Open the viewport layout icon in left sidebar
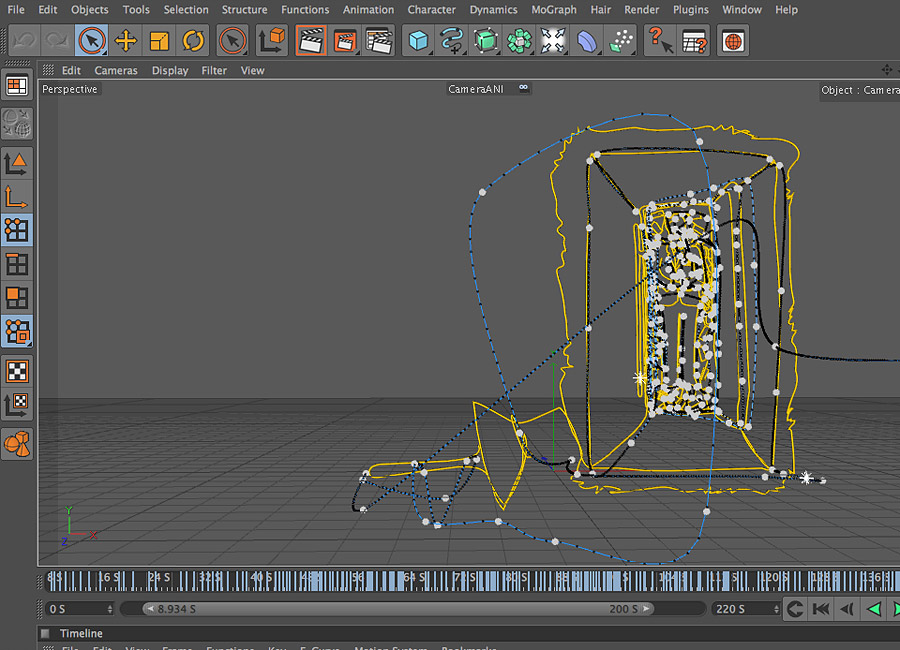The height and width of the screenshot is (650, 900). click(x=17, y=86)
